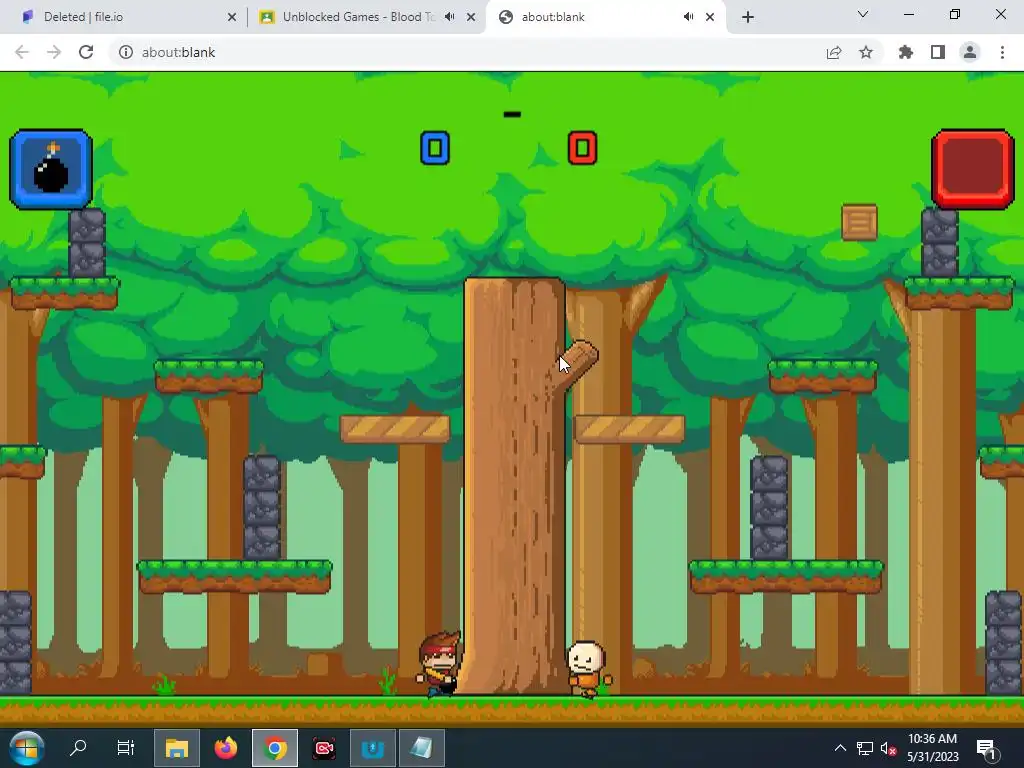
Task: Open a new browser tab
Action: (x=748, y=17)
